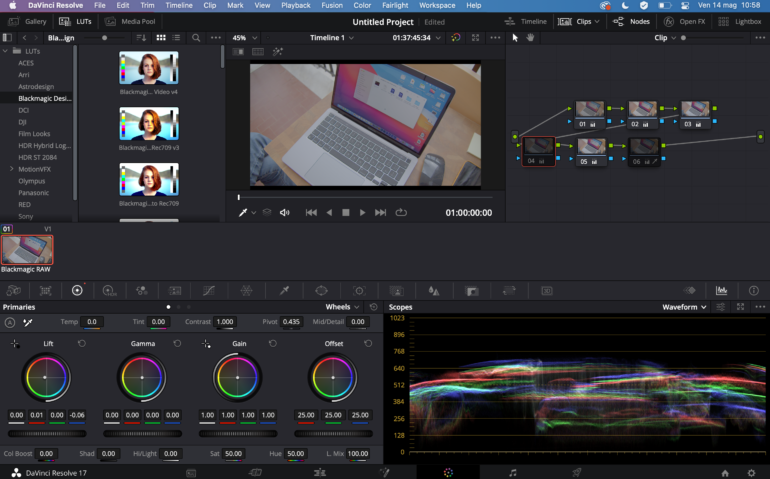Open the clip Information panel

click(754, 290)
